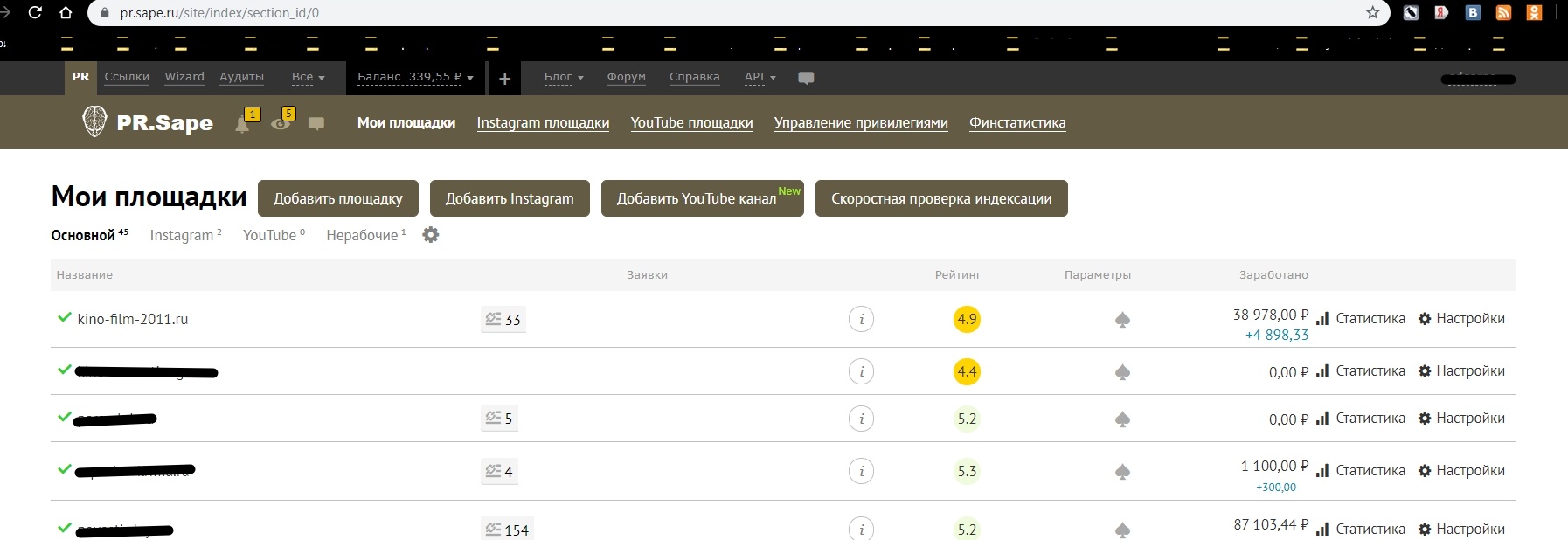
Task: Click the Добавить площадку button
Action: click(338, 198)
